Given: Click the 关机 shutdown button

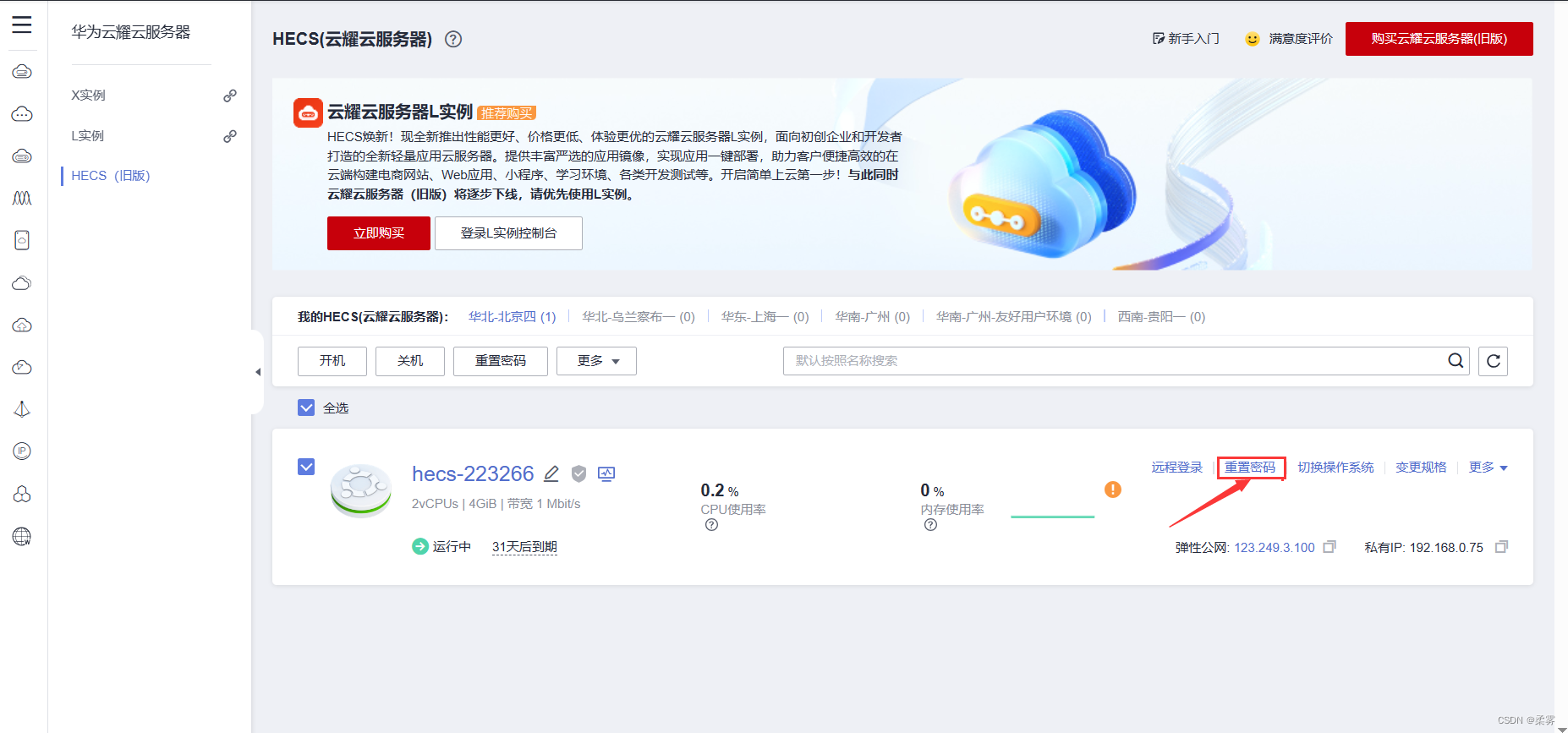Looking at the screenshot, I should 410,361.
